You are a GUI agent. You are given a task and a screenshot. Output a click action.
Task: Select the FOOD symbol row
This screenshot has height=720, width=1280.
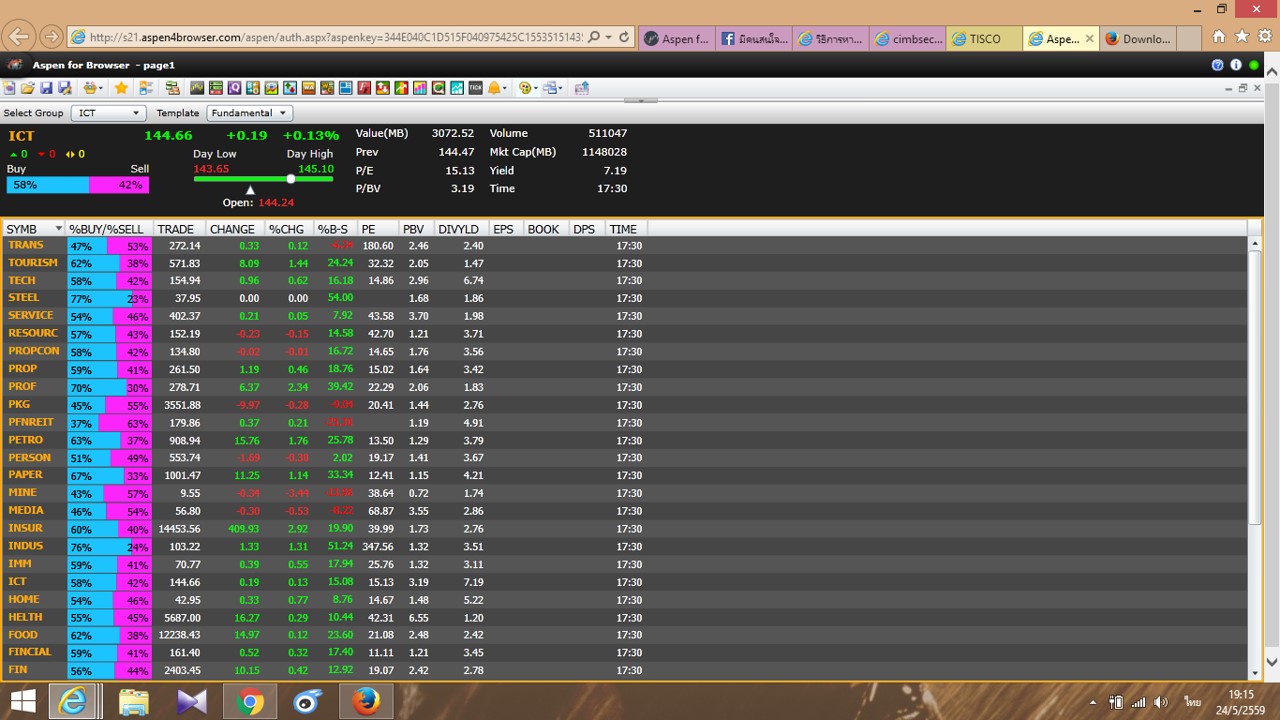pos(625,635)
